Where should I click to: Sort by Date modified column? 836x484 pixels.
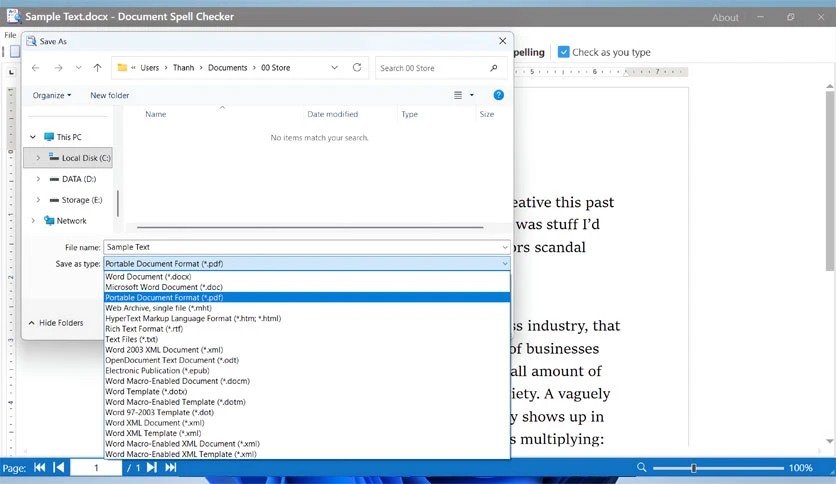tap(333, 114)
